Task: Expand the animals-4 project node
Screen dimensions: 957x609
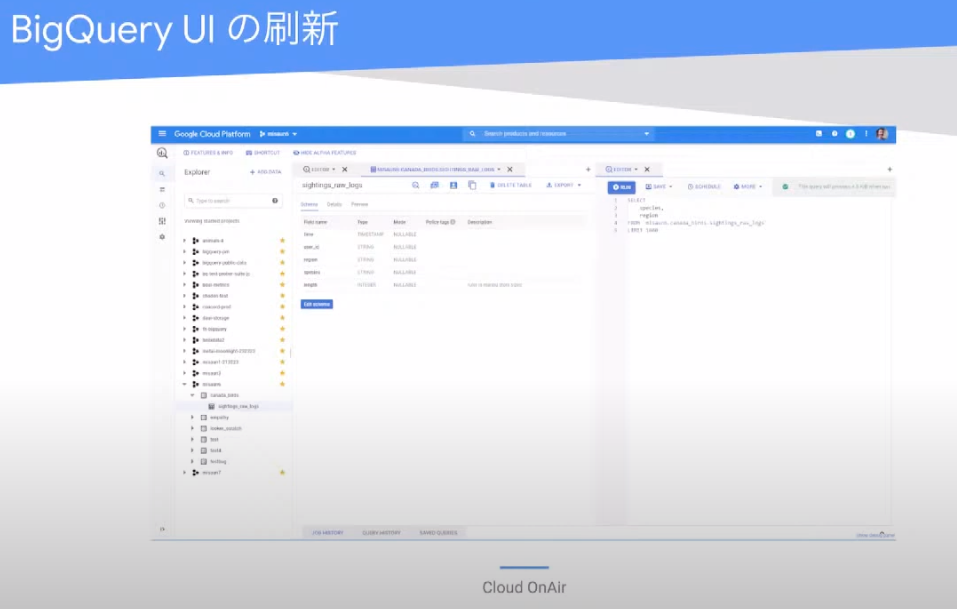Action: point(184,240)
